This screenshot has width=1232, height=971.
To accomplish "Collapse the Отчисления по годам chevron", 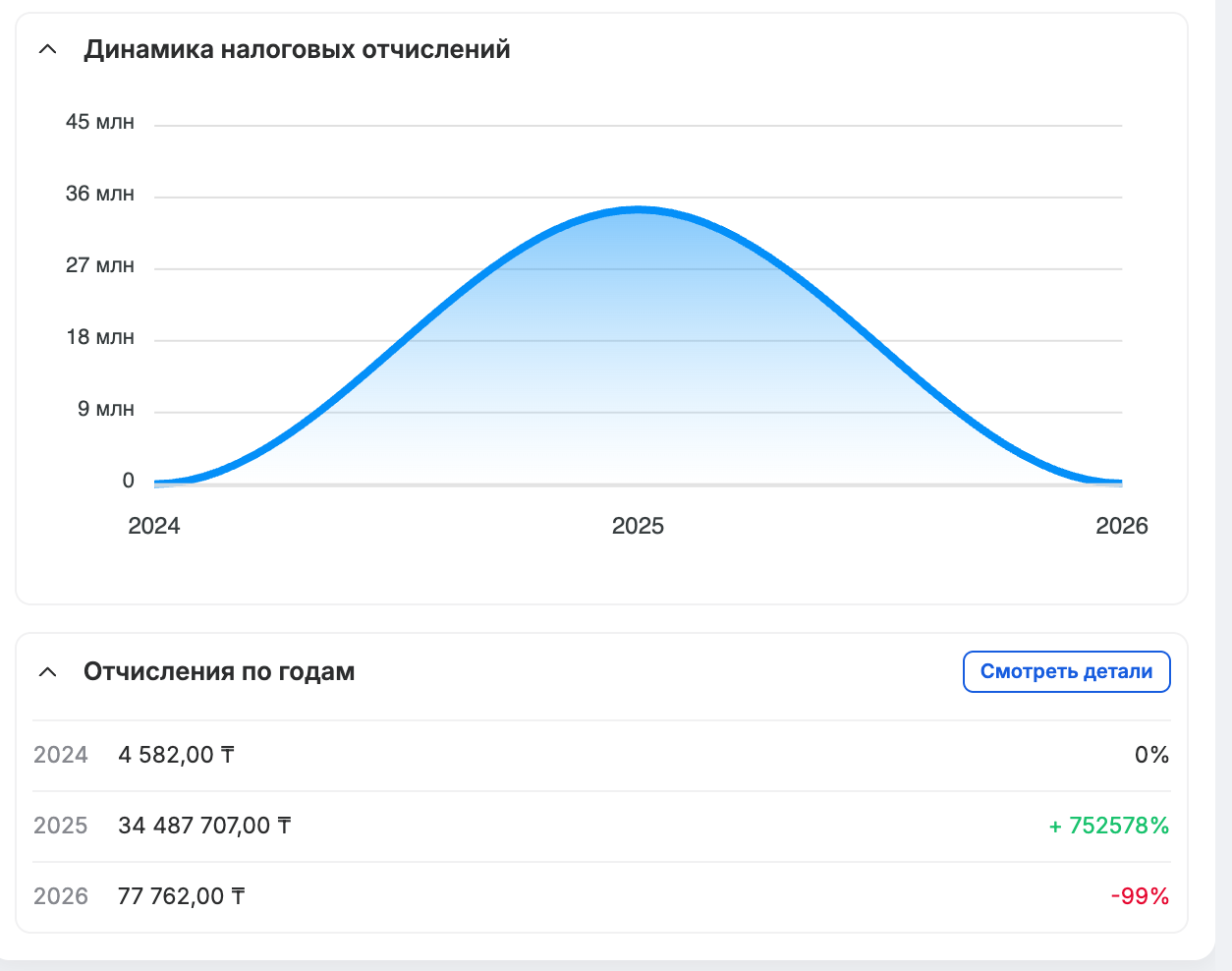I will pos(47,672).
